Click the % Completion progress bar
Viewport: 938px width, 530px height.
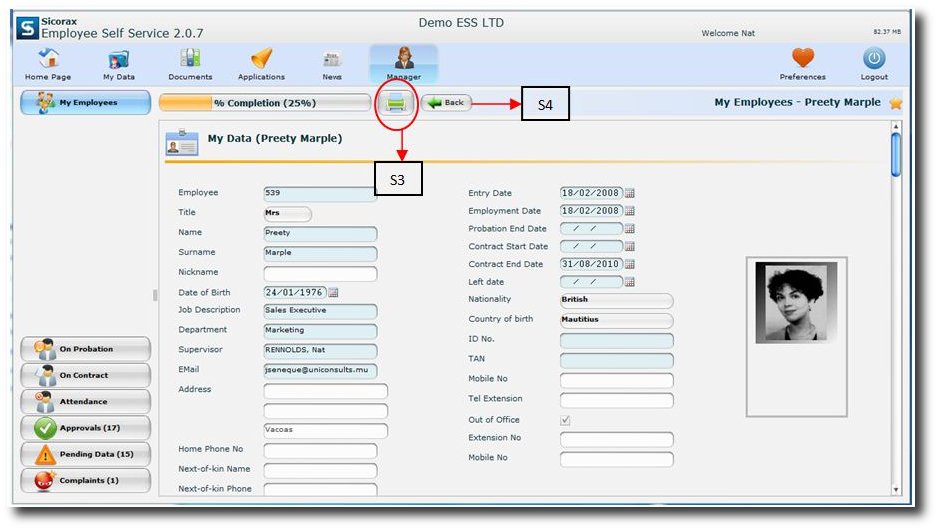[x=265, y=102]
